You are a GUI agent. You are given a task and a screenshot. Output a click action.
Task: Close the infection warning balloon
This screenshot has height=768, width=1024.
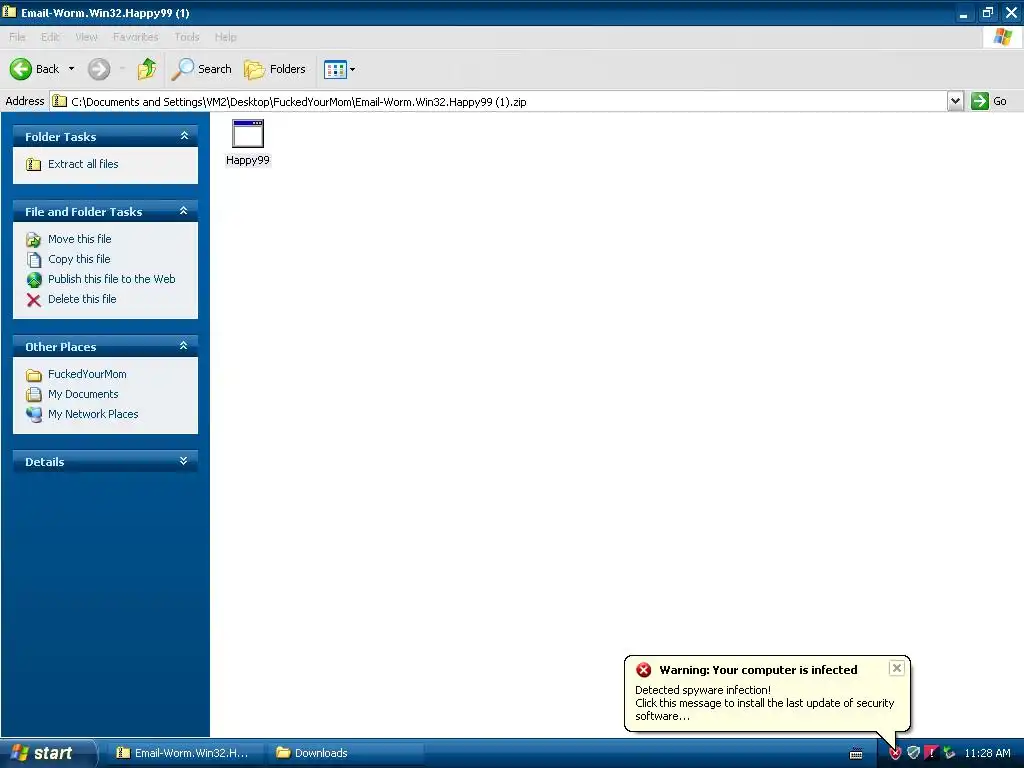[897, 667]
